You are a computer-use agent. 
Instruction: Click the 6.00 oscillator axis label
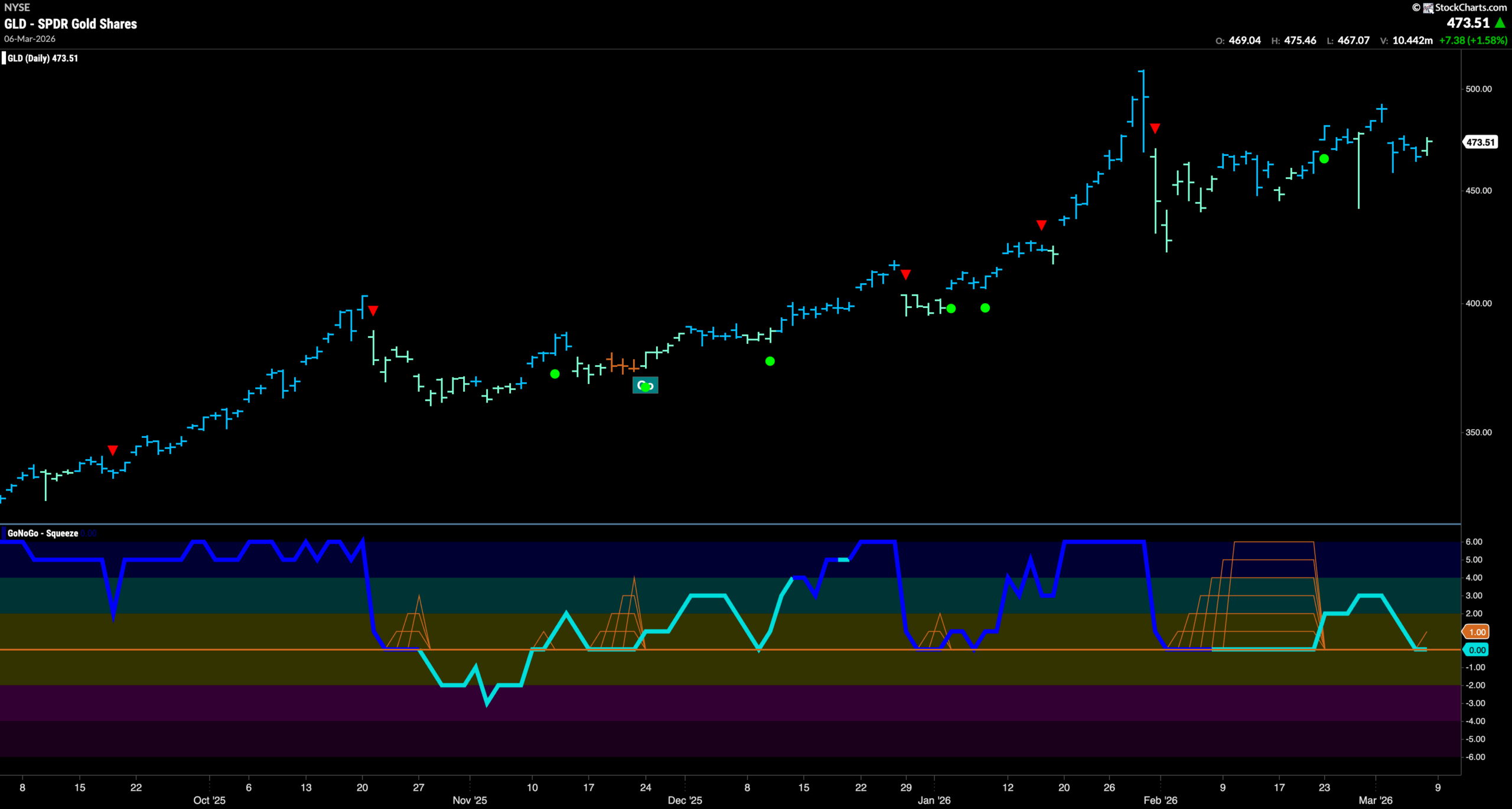(1474, 541)
